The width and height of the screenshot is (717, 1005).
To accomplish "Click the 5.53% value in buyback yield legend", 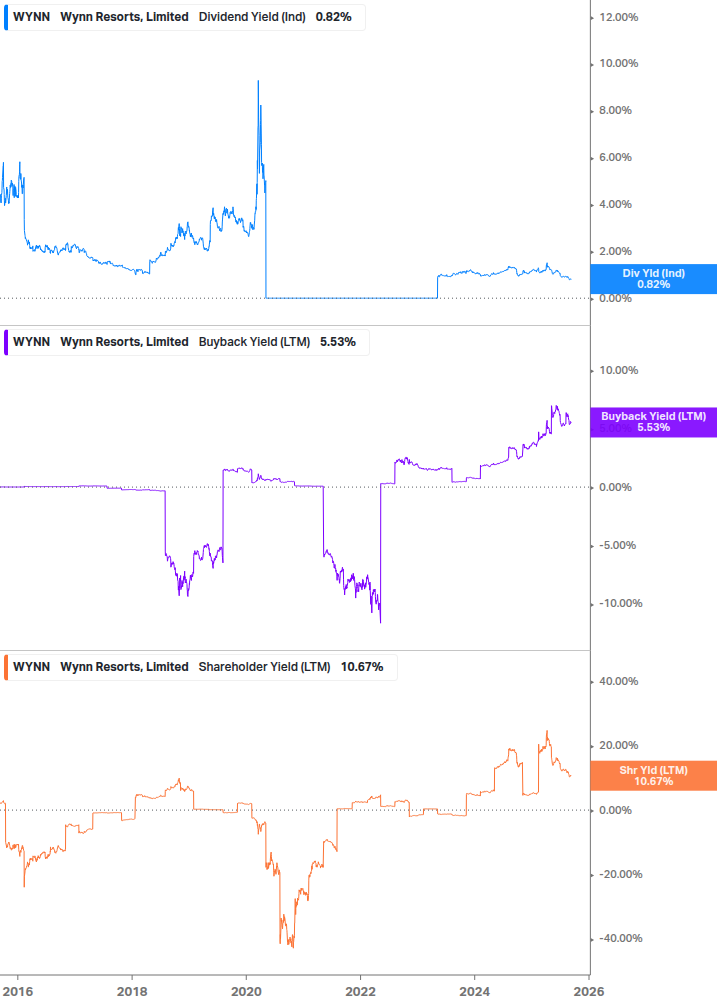I will 338,342.
